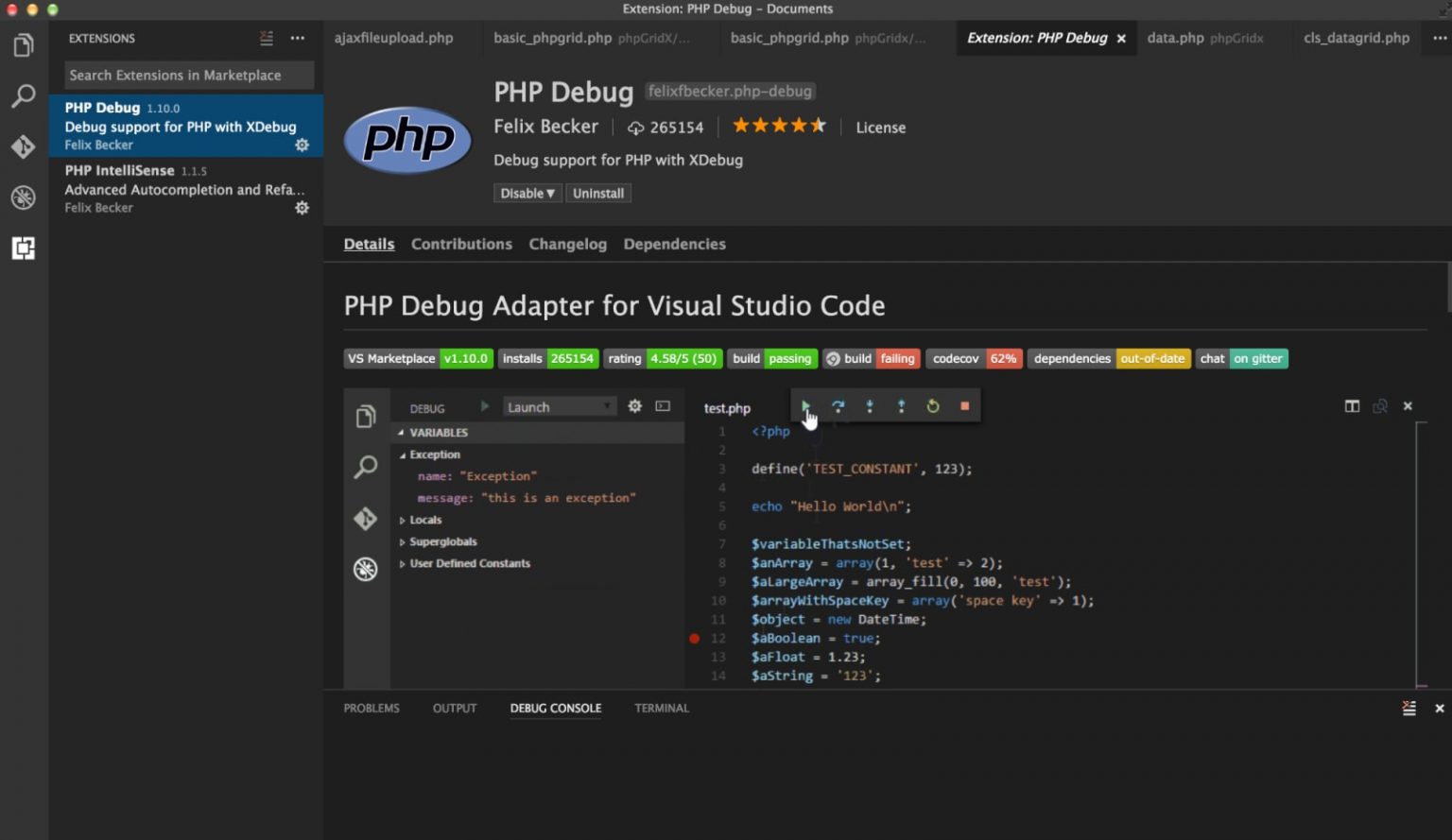Click Step Into in debug toolbar
Image resolution: width=1452 pixels, height=840 pixels.
pyautogui.click(x=870, y=406)
